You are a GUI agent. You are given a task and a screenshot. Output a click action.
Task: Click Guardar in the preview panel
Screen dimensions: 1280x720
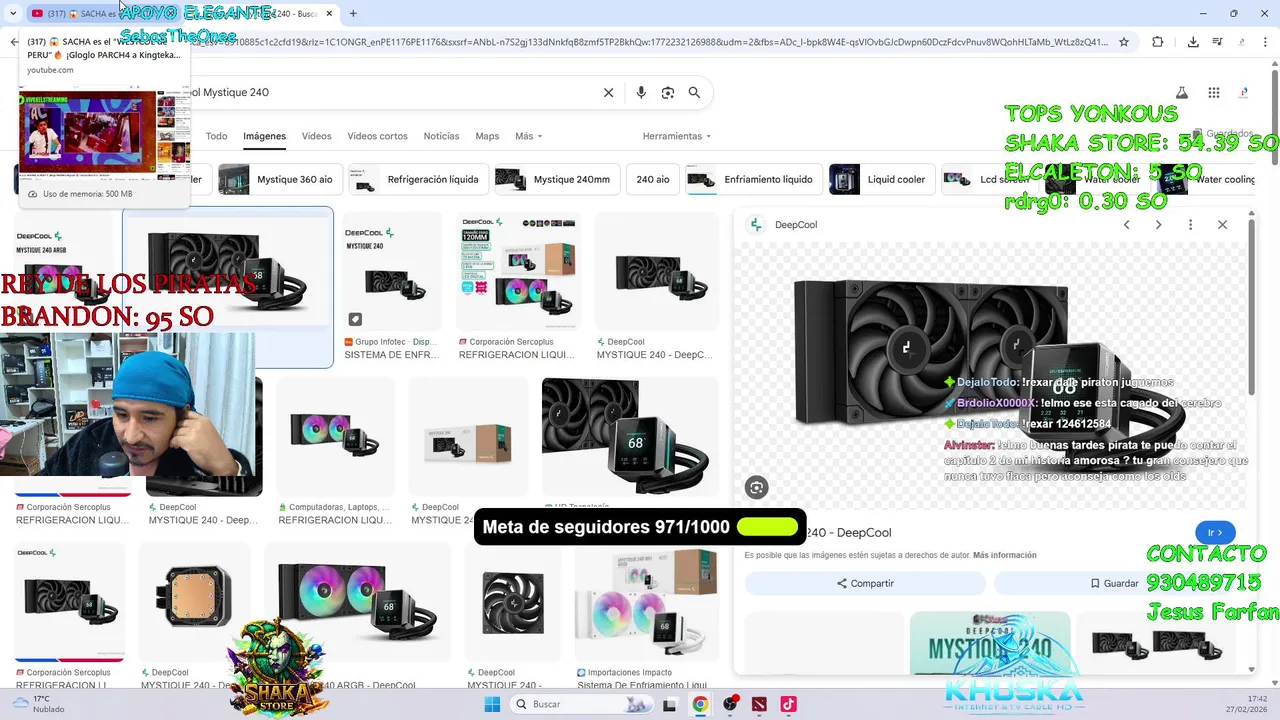1114,583
